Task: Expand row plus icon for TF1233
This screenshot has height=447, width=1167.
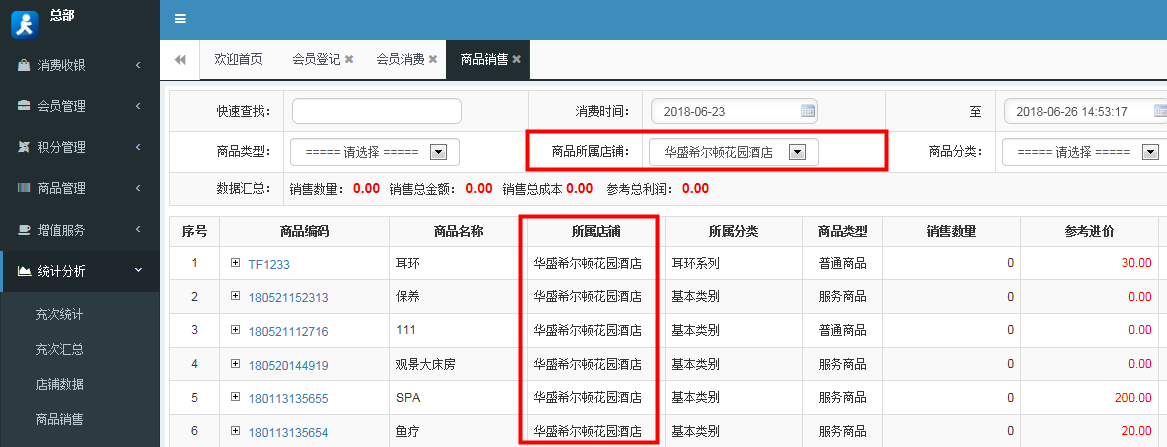Action: 236,263
